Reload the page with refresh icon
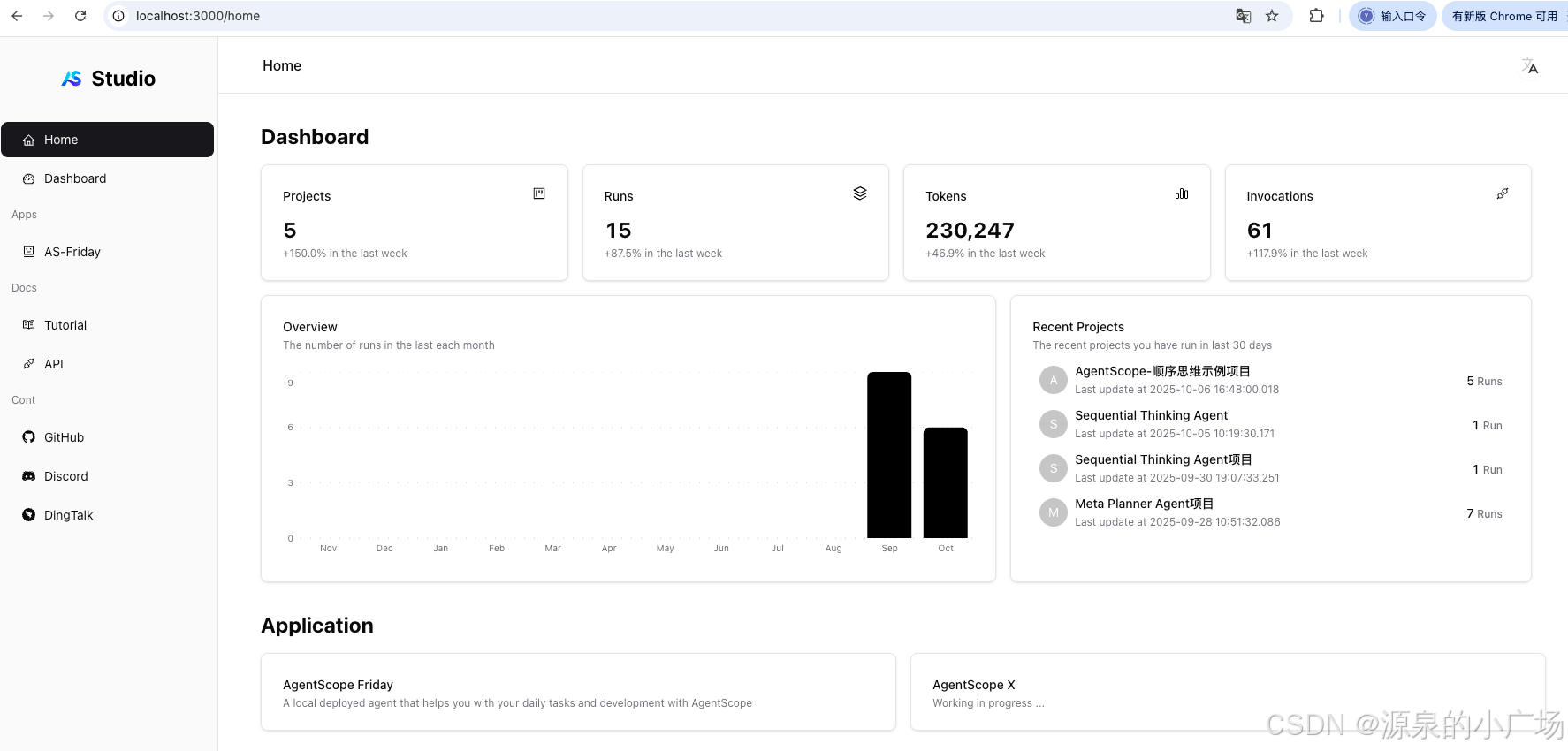The image size is (1568, 751). (x=80, y=16)
